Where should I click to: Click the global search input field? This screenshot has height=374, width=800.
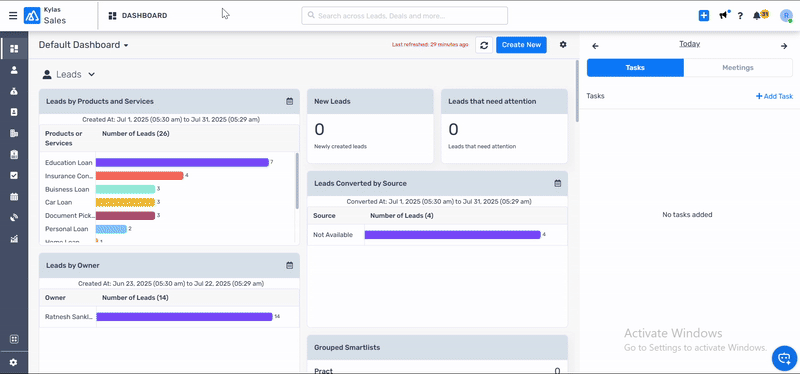click(405, 16)
